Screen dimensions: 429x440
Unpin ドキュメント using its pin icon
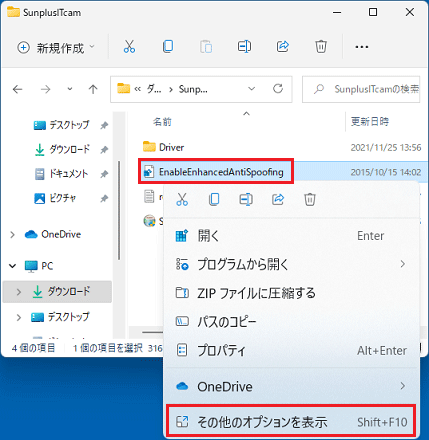[x=104, y=174]
